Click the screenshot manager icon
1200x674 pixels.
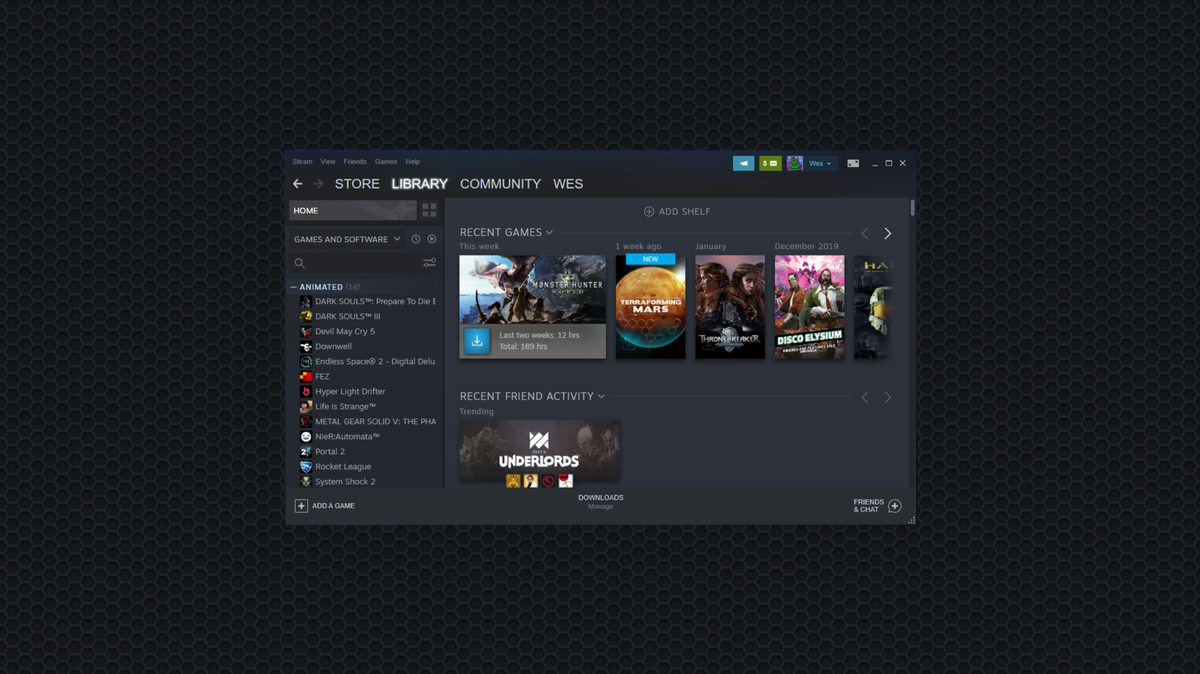click(x=853, y=162)
